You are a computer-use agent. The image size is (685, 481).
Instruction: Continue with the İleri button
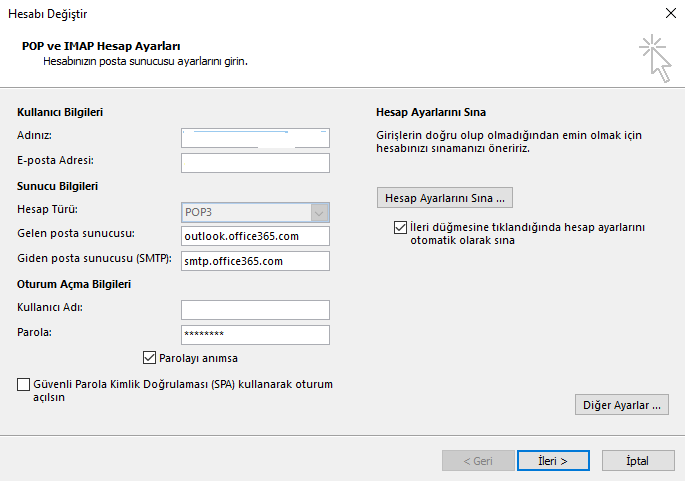coord(553,461)
